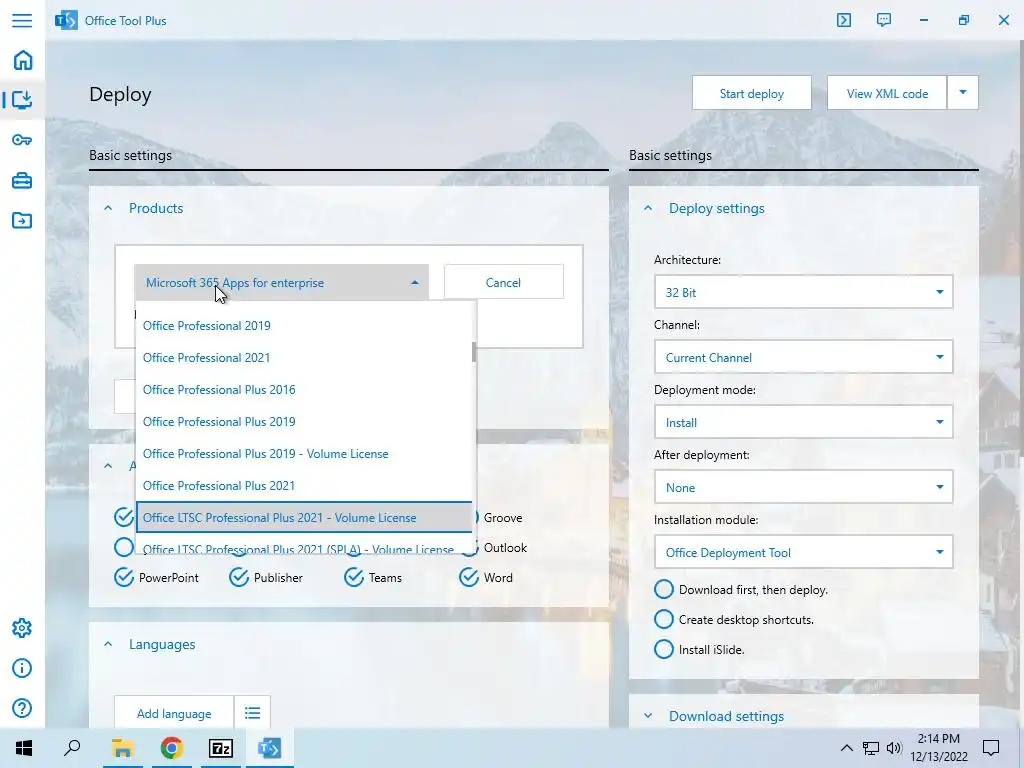Open Settings gear in sidebar
Viewport: 1024px width, 768px height.
click(x=22, y=628)
